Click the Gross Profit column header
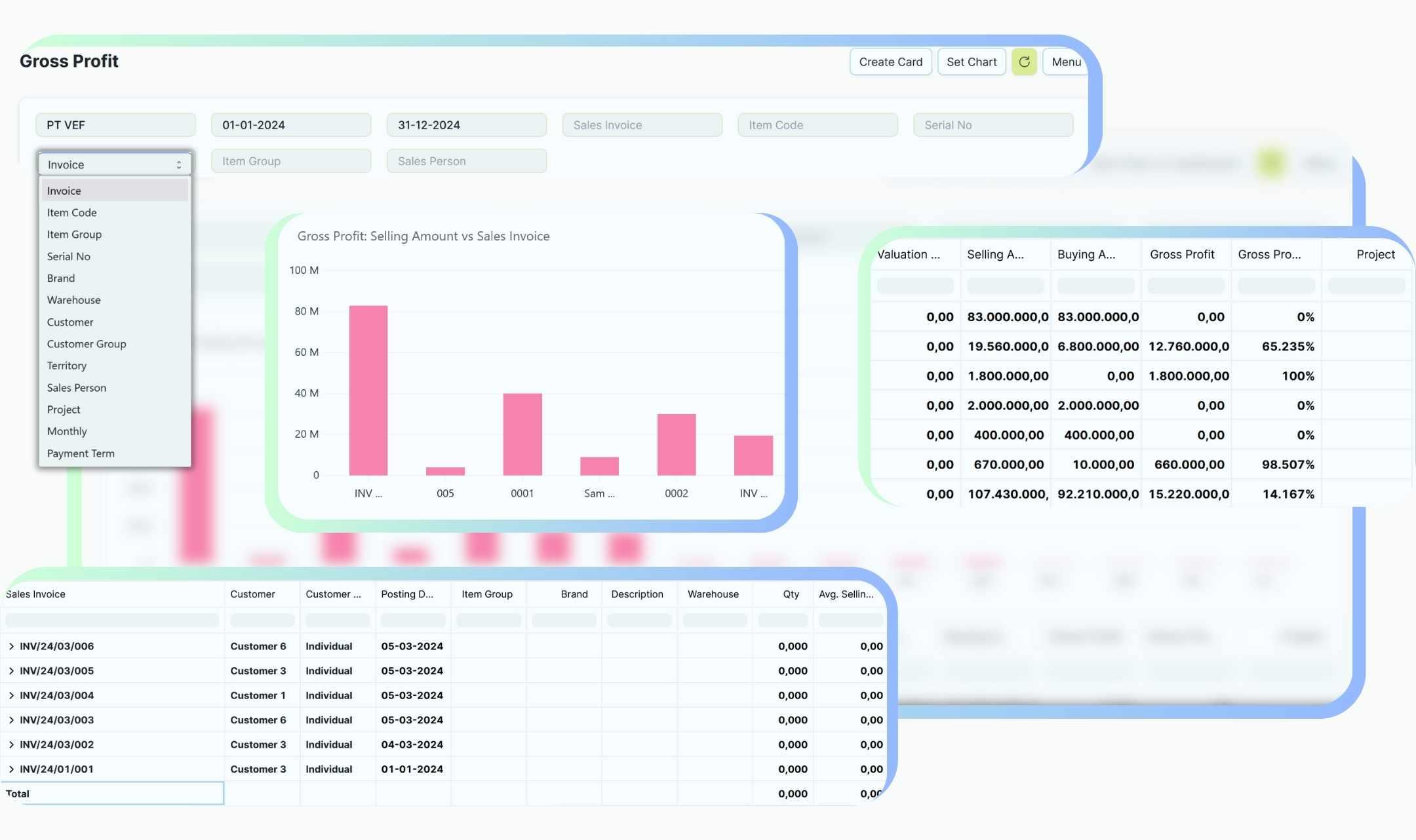The width and height of the screenshot is (1416, 840). tap(1181, 254)
